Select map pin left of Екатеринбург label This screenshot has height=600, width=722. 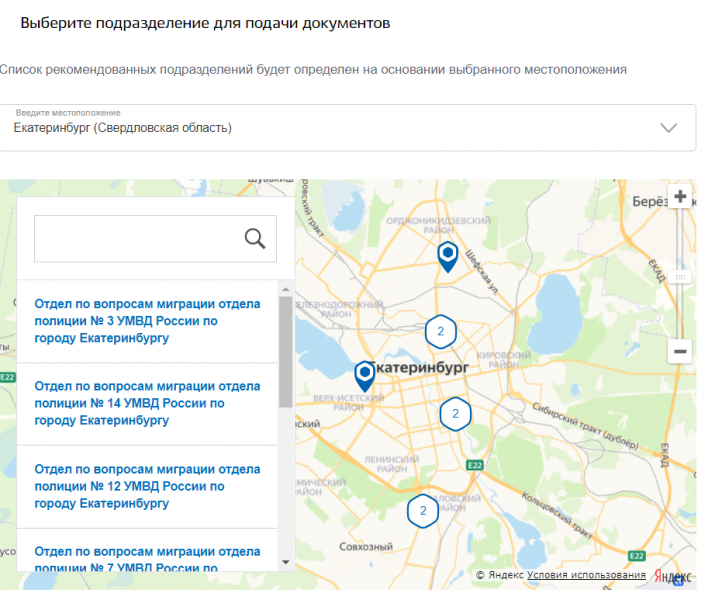(365, 376)
